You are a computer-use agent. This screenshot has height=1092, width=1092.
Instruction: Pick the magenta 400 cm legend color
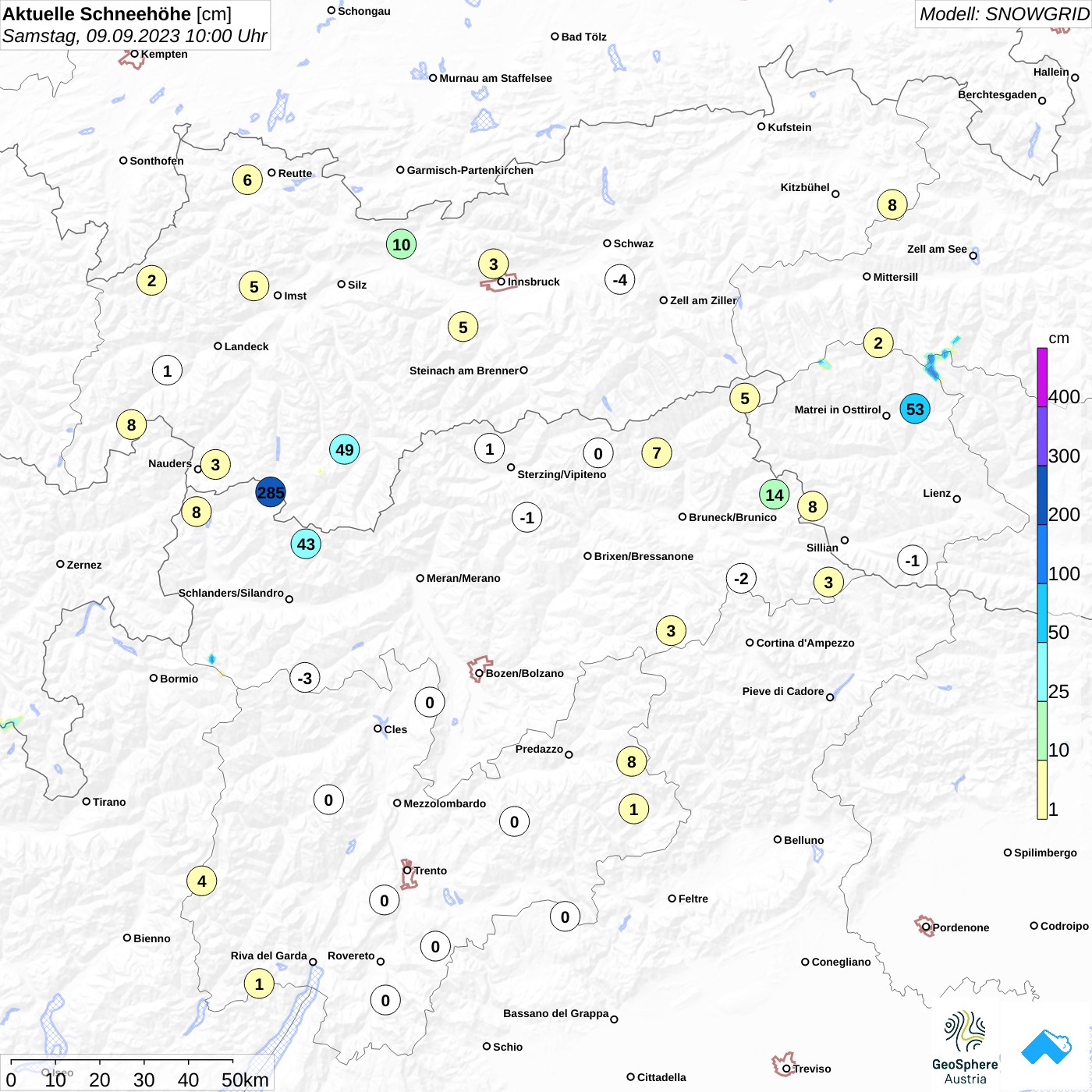(1042, 377)
